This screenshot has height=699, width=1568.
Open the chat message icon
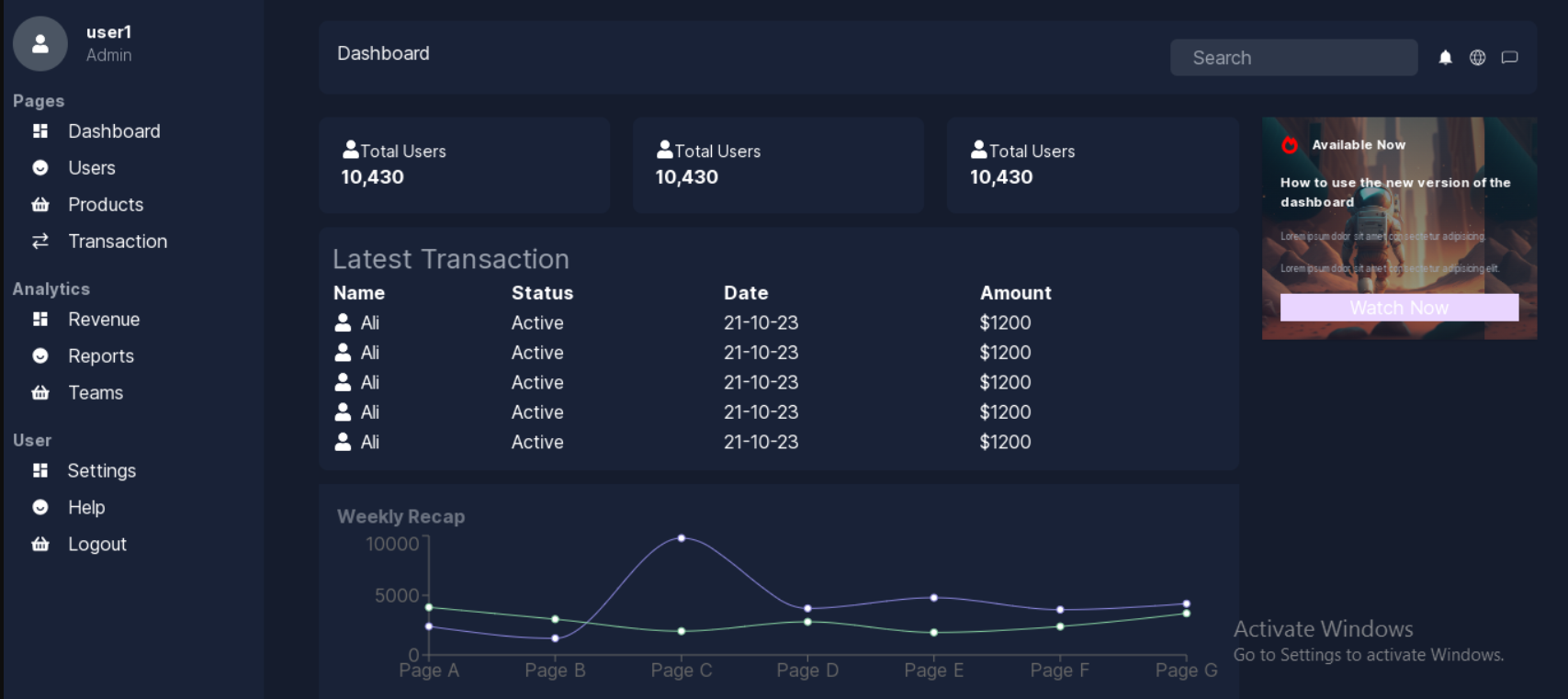[x=1509, y=58]
